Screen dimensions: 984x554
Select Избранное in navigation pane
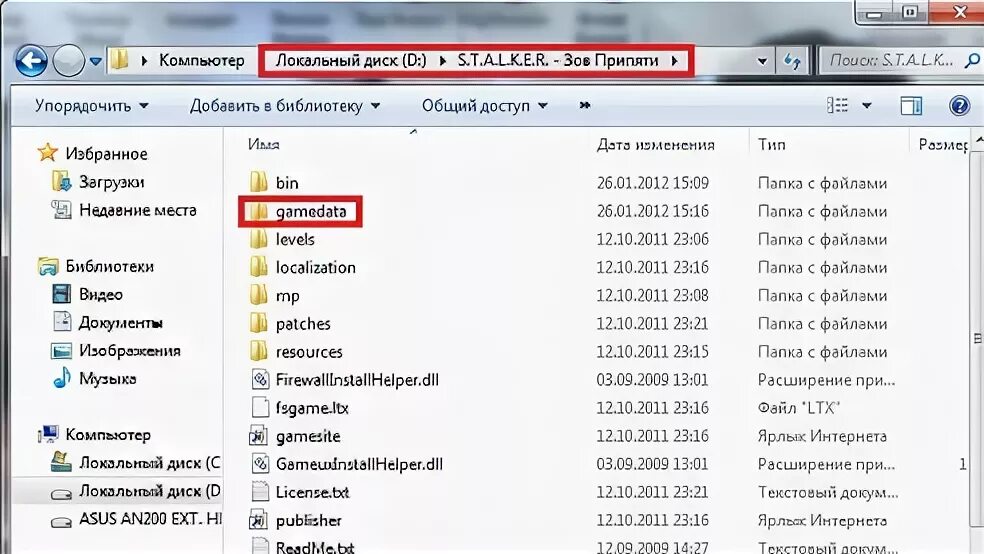(x=106, y=154)
